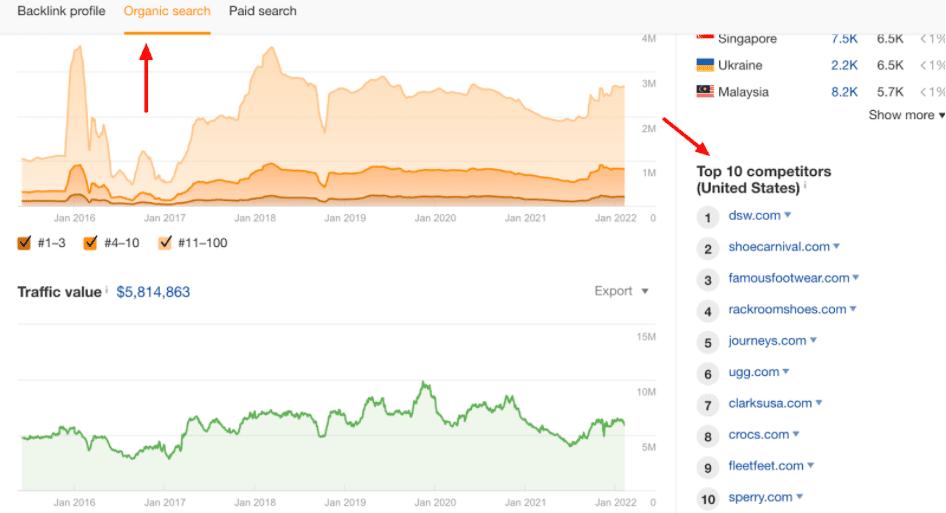Viewport: 946px width, 513px height.
Task: Switch to the Backlink profile tab
Action: (x=61, y=11)
